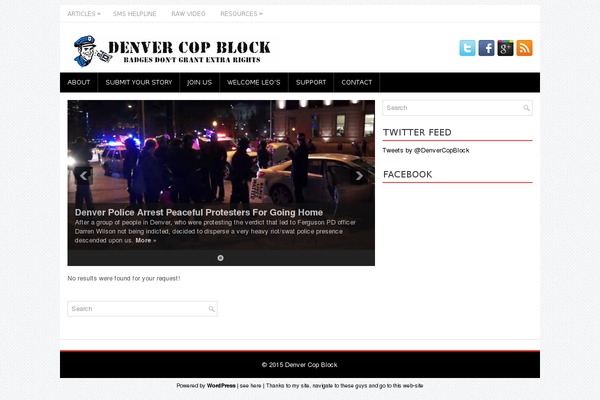Go to Submit Your Story

[x=139, y=82]
